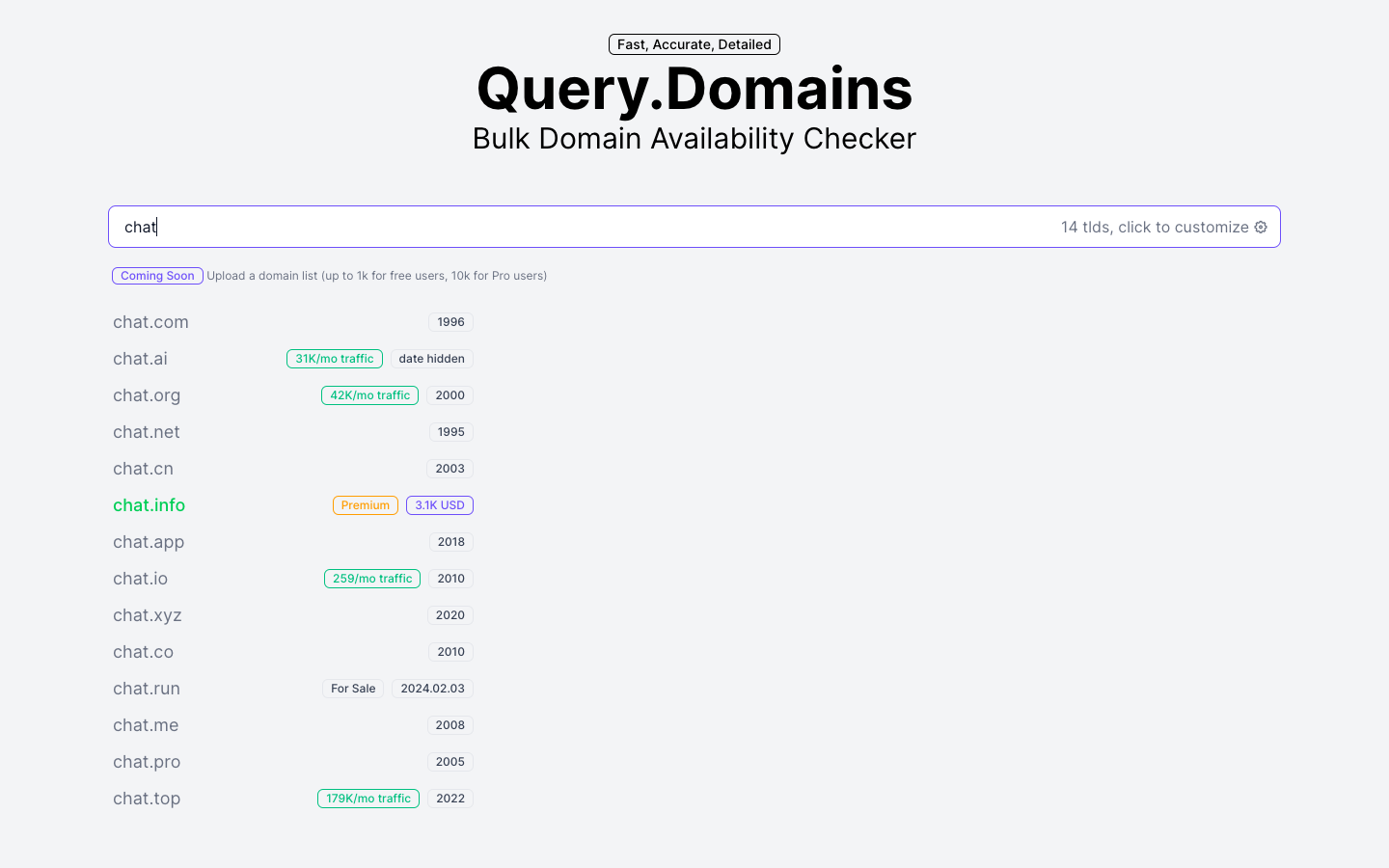The width and height of the screenshot is (1389, 868).
Task: Open the '14 tlds, click to customize' settings
Action: pyautogui.click(x=1153, y=227)
